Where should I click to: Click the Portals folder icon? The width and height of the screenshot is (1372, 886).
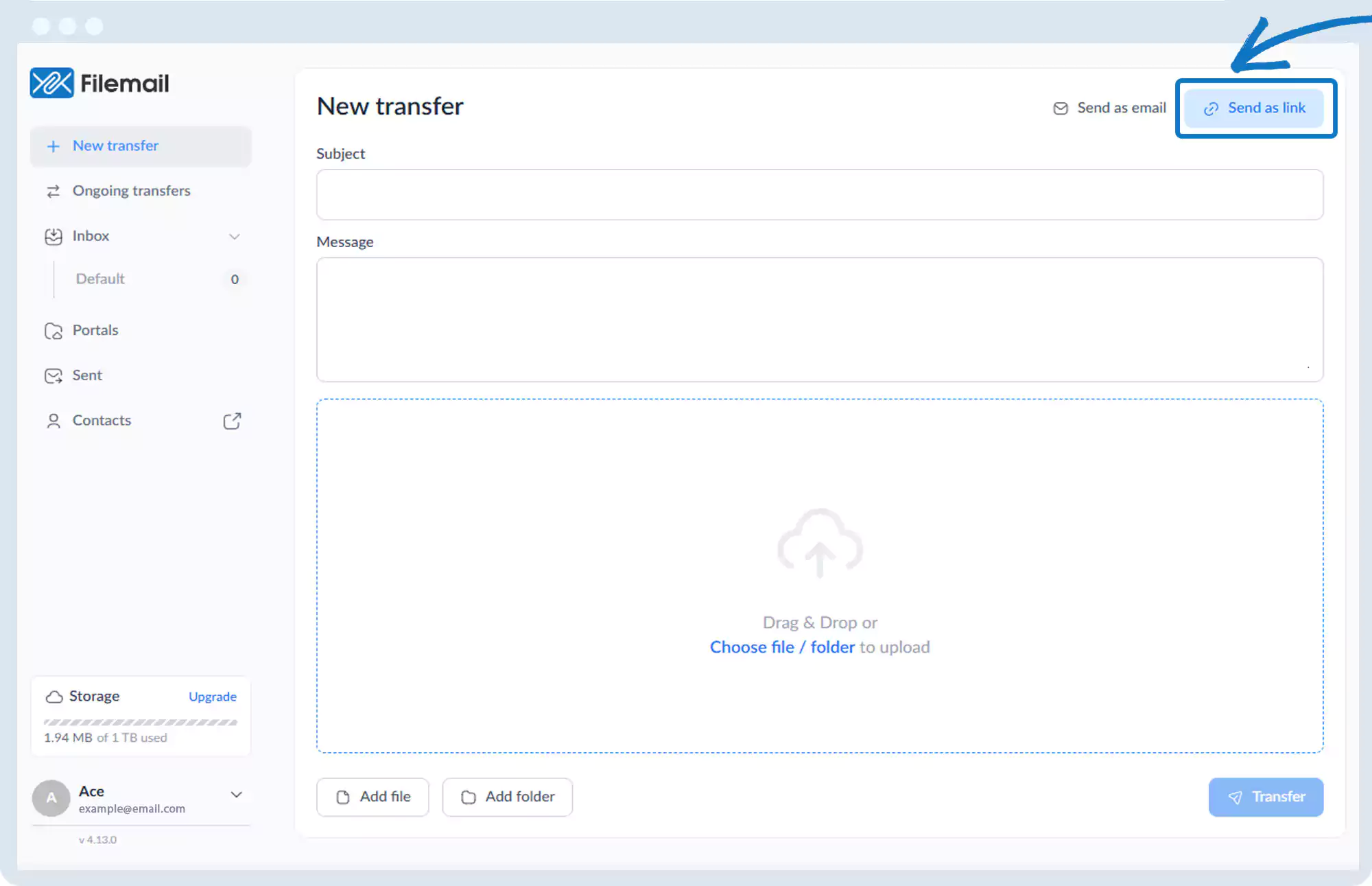(x=53, y=331)
